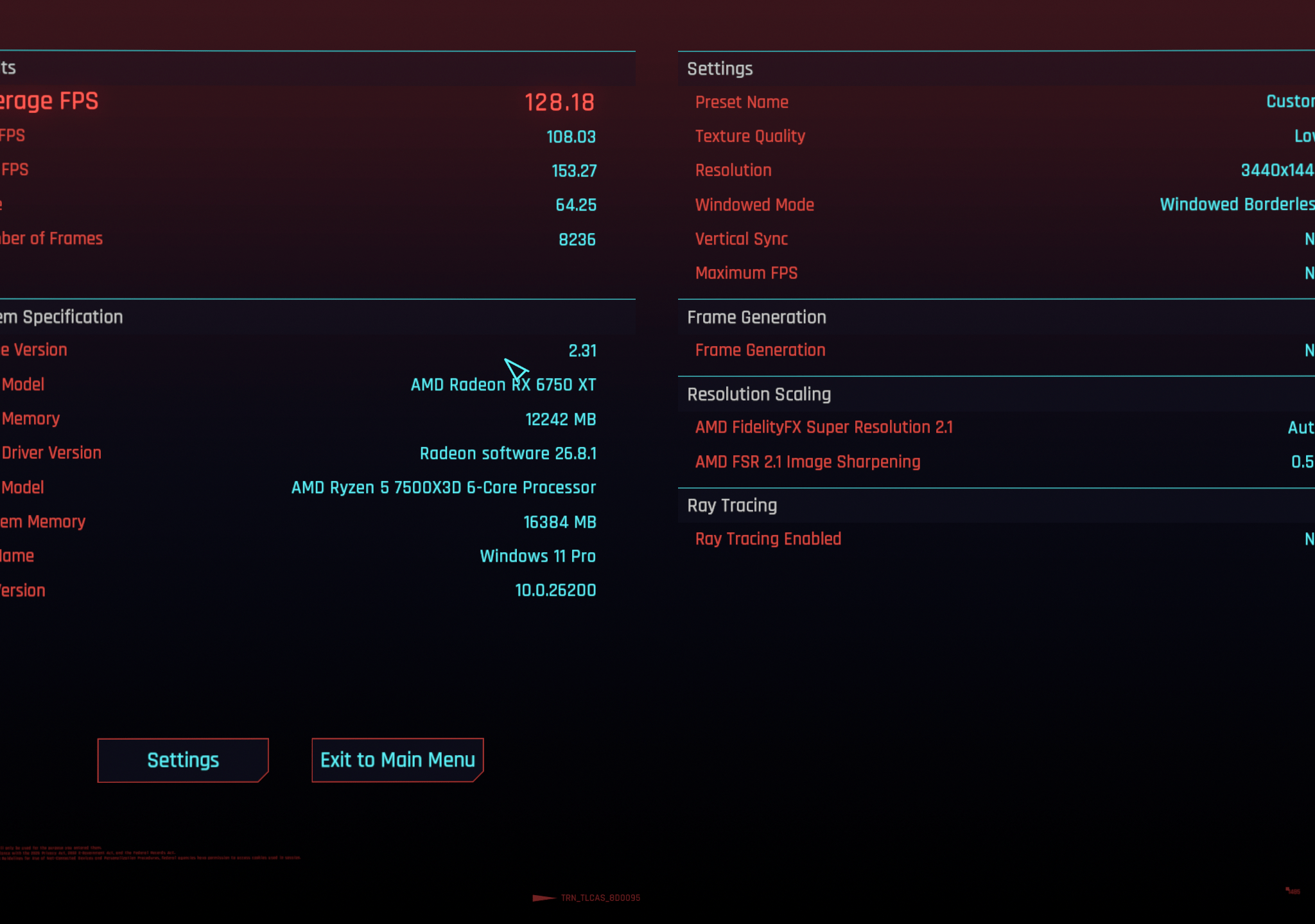
Task: Click the 16384 MB system memory value
Action: coord(560,522)
